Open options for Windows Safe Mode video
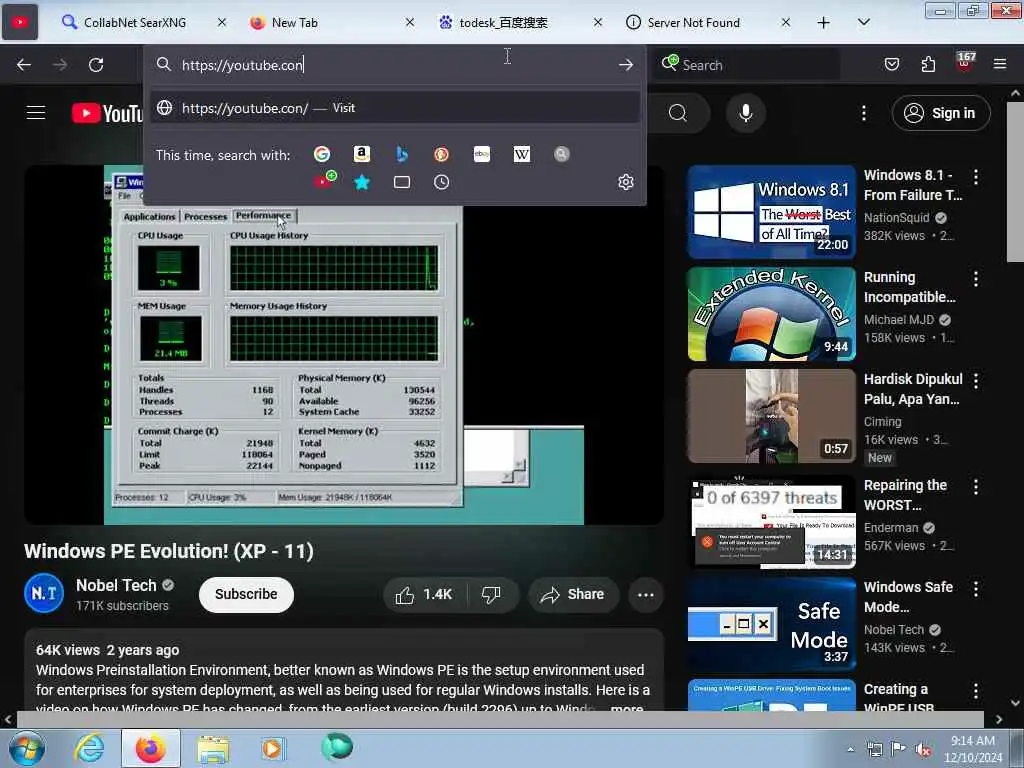The image size is (1024, 768). 976,588
